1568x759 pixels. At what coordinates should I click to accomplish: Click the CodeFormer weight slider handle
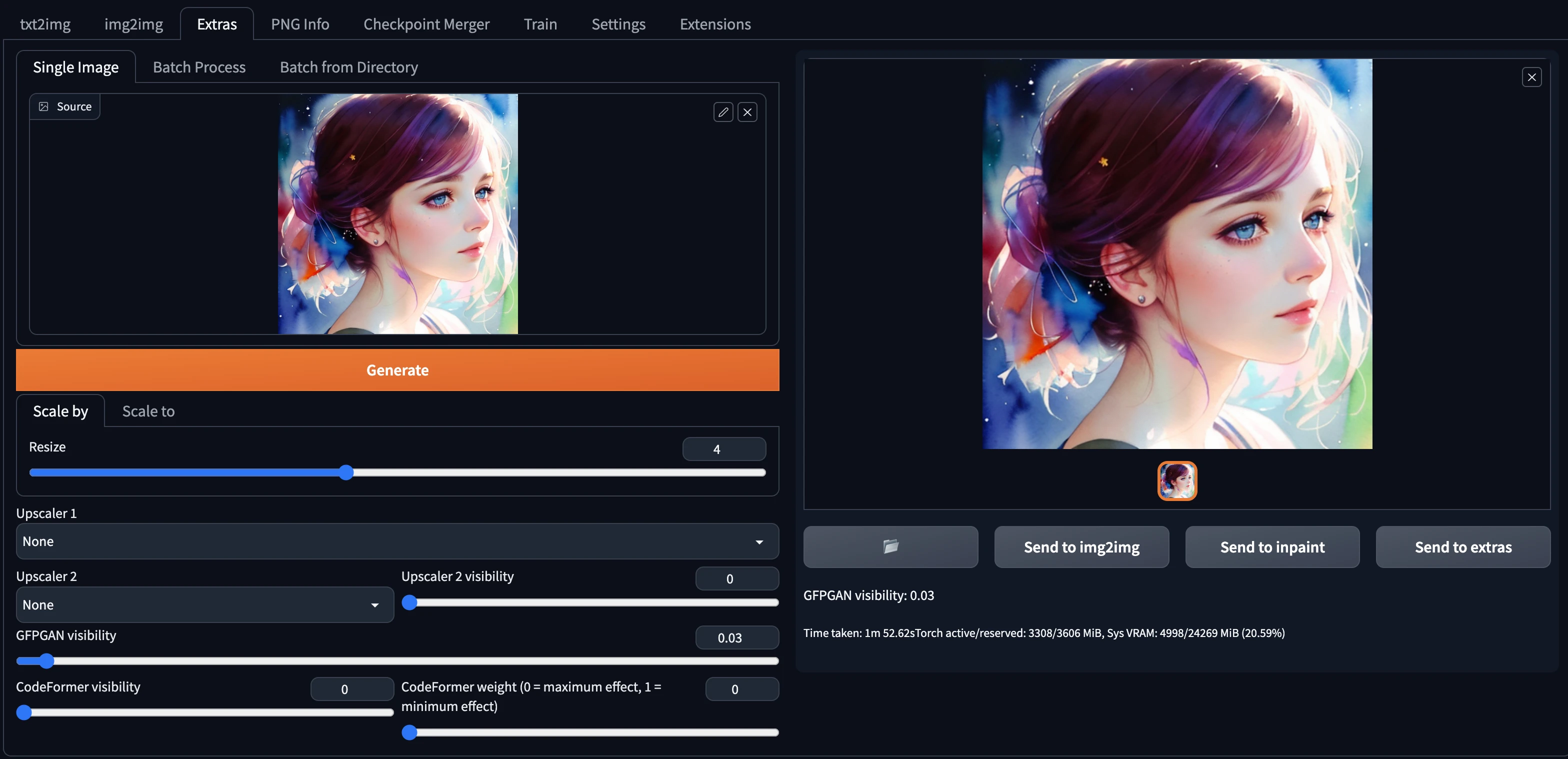click(x=409, y=732)
